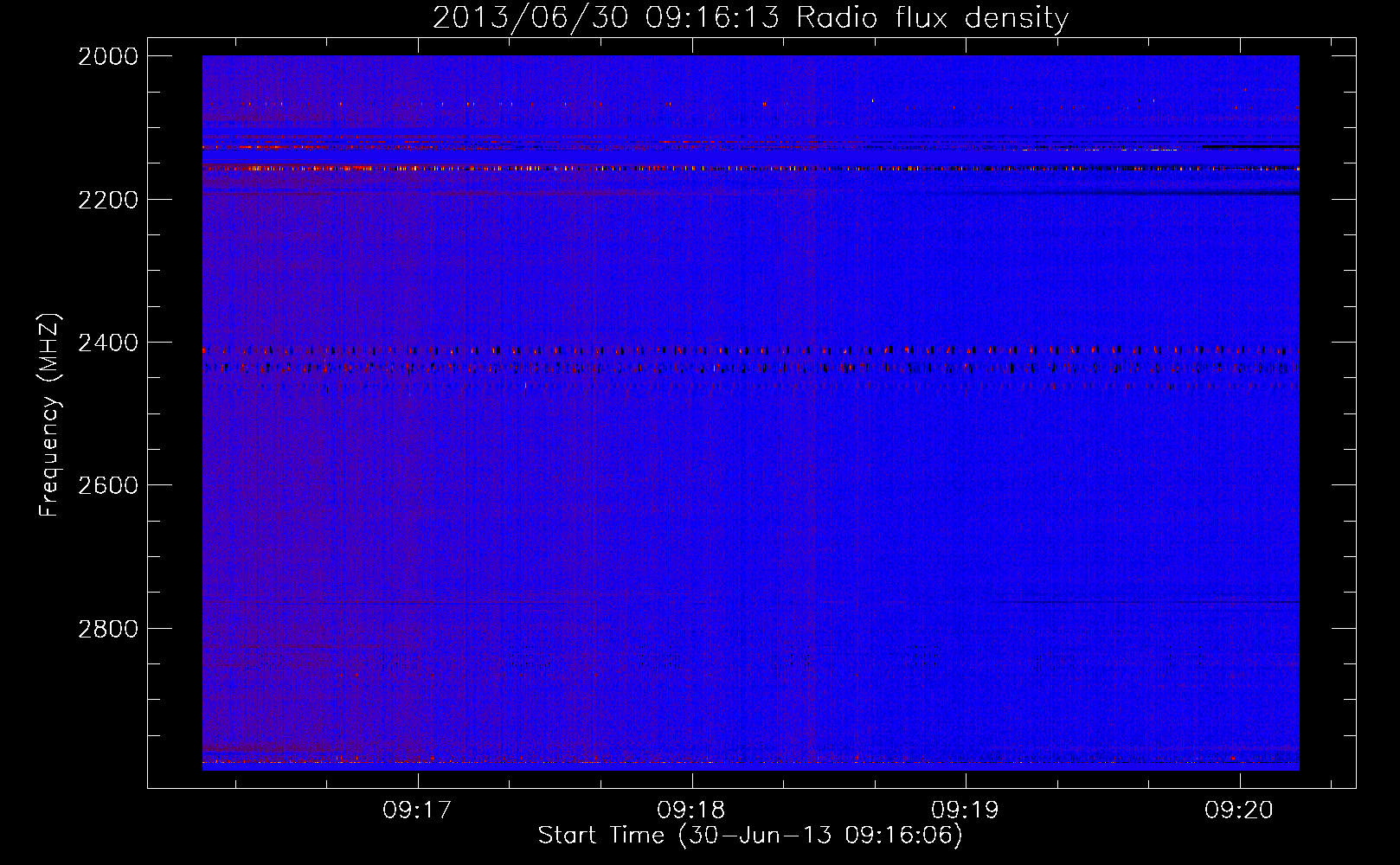
Task: Click the 09:20 time axis label
Action: pyautogui.click(x=1239, y=811)
